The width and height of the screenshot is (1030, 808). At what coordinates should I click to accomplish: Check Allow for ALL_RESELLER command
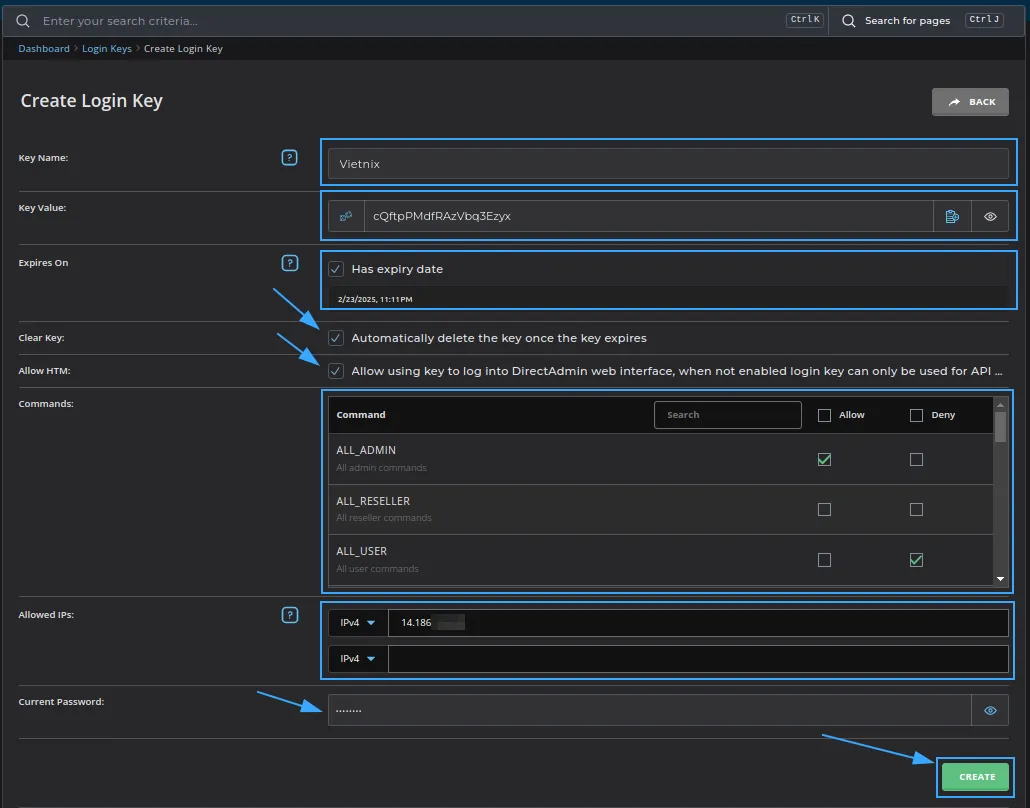tap(824, 509)
